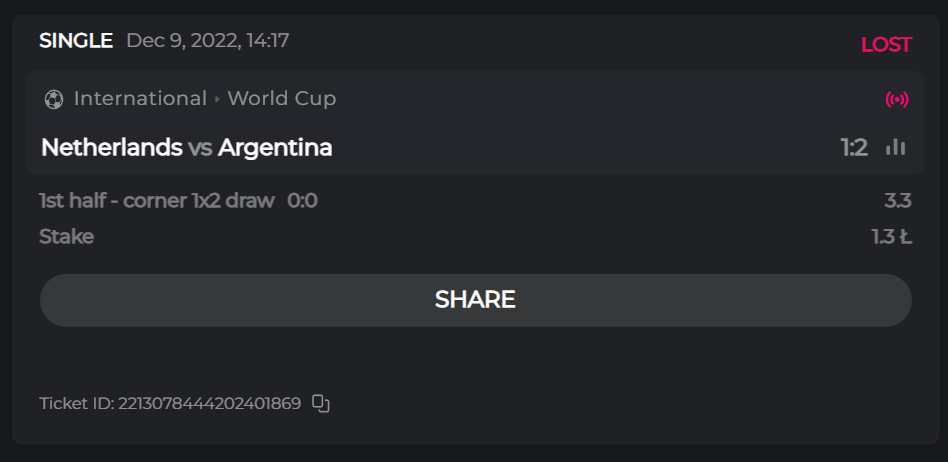This screenshot has width=948, height=462.
Task: Select the Argentina team name
Action: pyautogui.click(x=275, y=148)
